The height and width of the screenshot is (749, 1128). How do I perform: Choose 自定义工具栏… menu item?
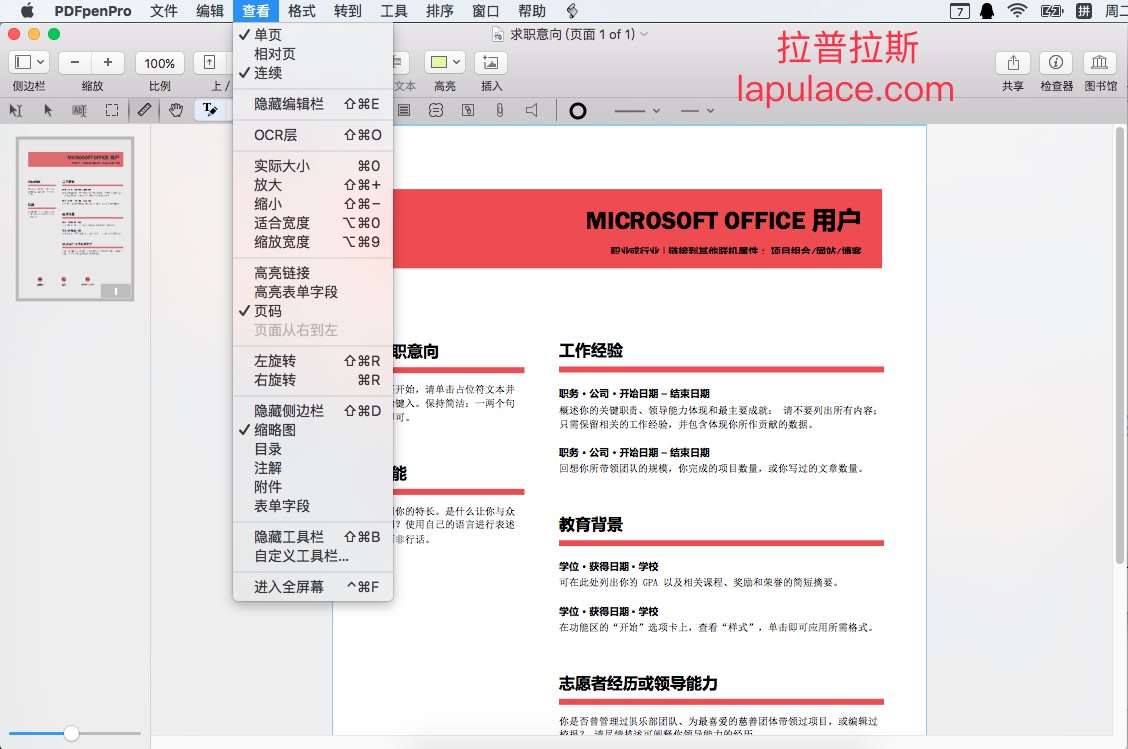[313, 556]
